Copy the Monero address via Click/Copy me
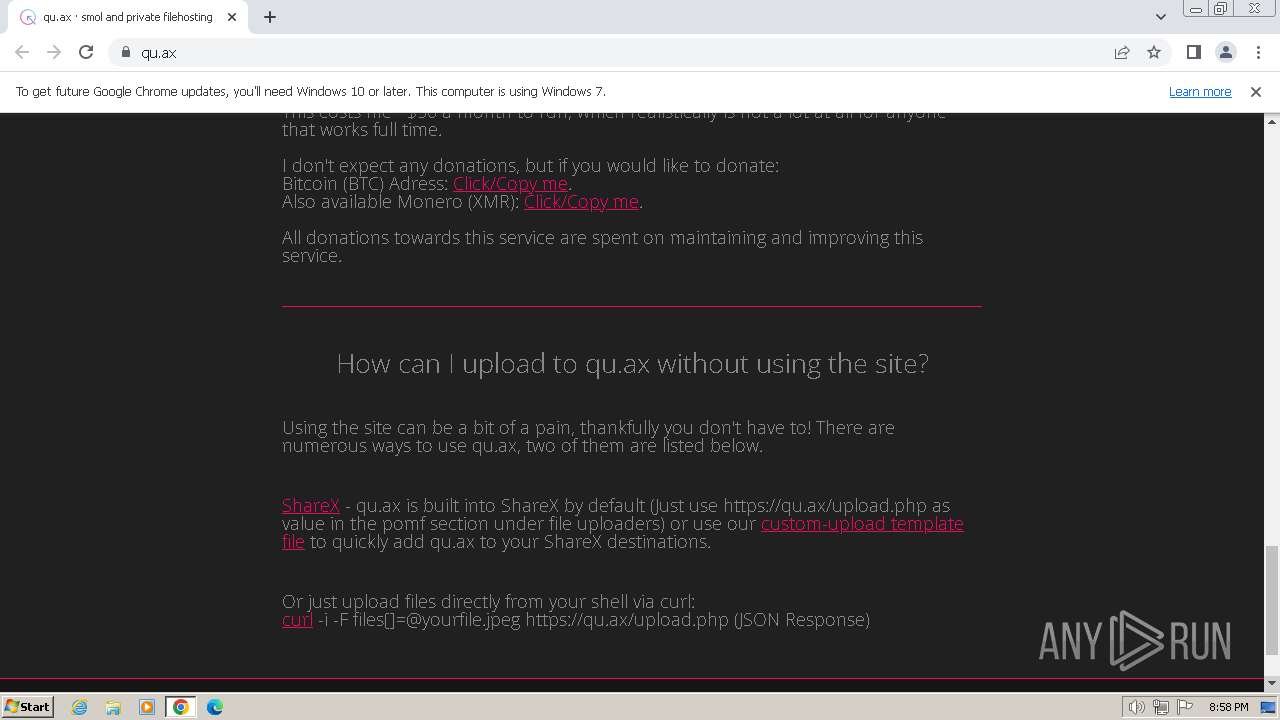The width and height of the screenshot is (1280, 720). point(581,201)
